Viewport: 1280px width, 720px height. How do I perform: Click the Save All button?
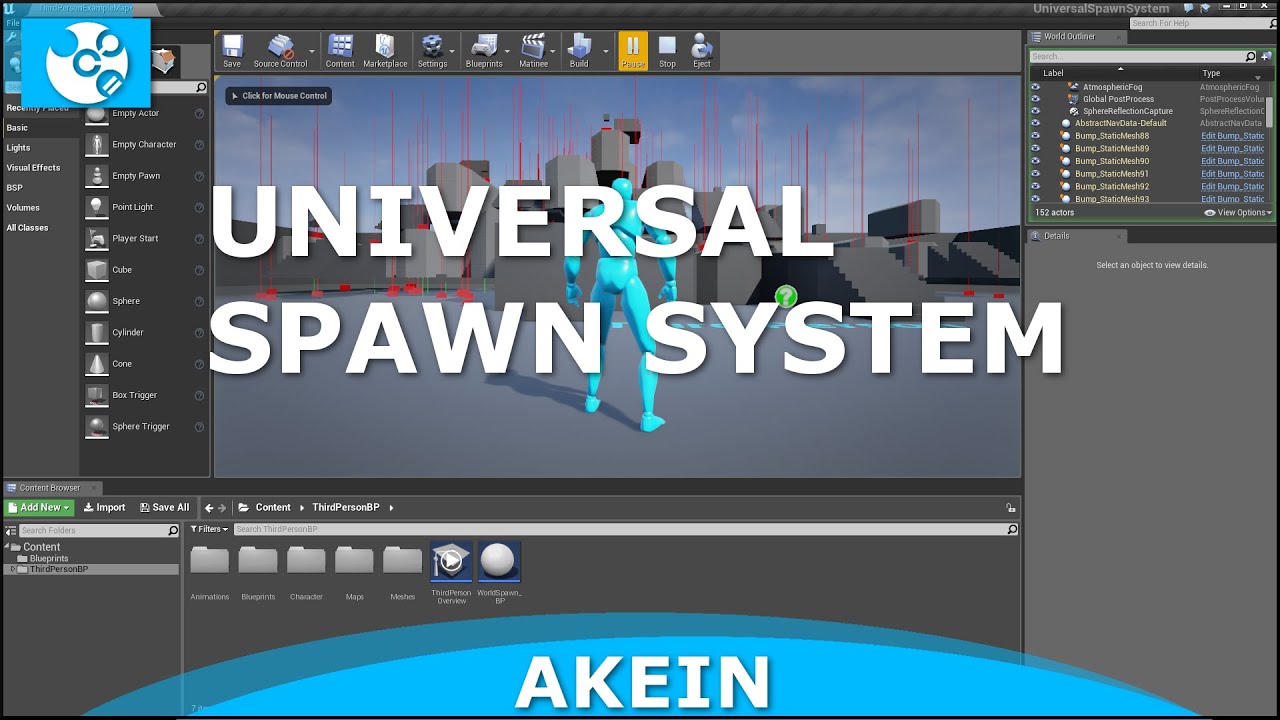click(164, 508)
